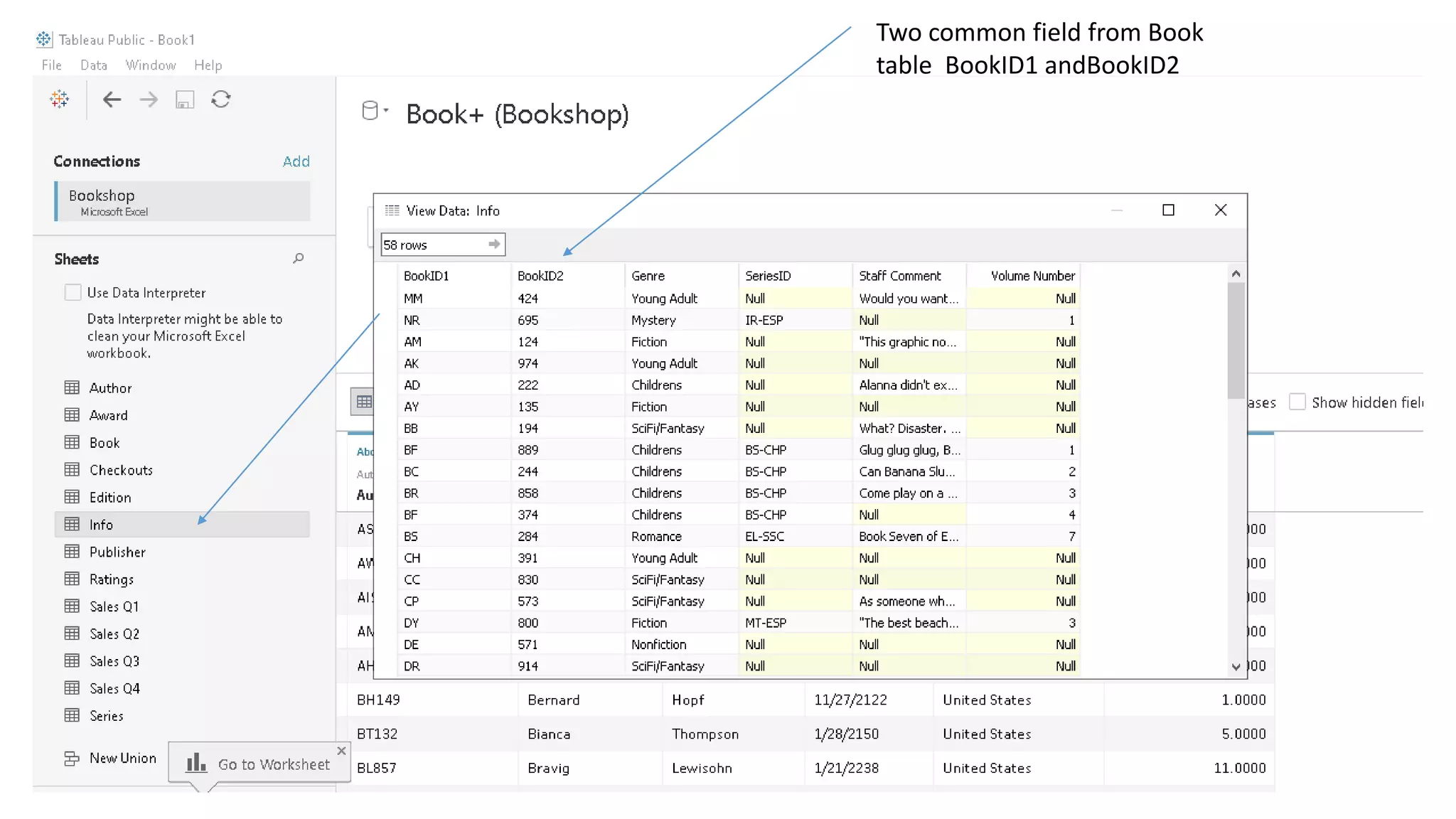
Task: Select the Publisher sheet
Action: coord(117,552)
